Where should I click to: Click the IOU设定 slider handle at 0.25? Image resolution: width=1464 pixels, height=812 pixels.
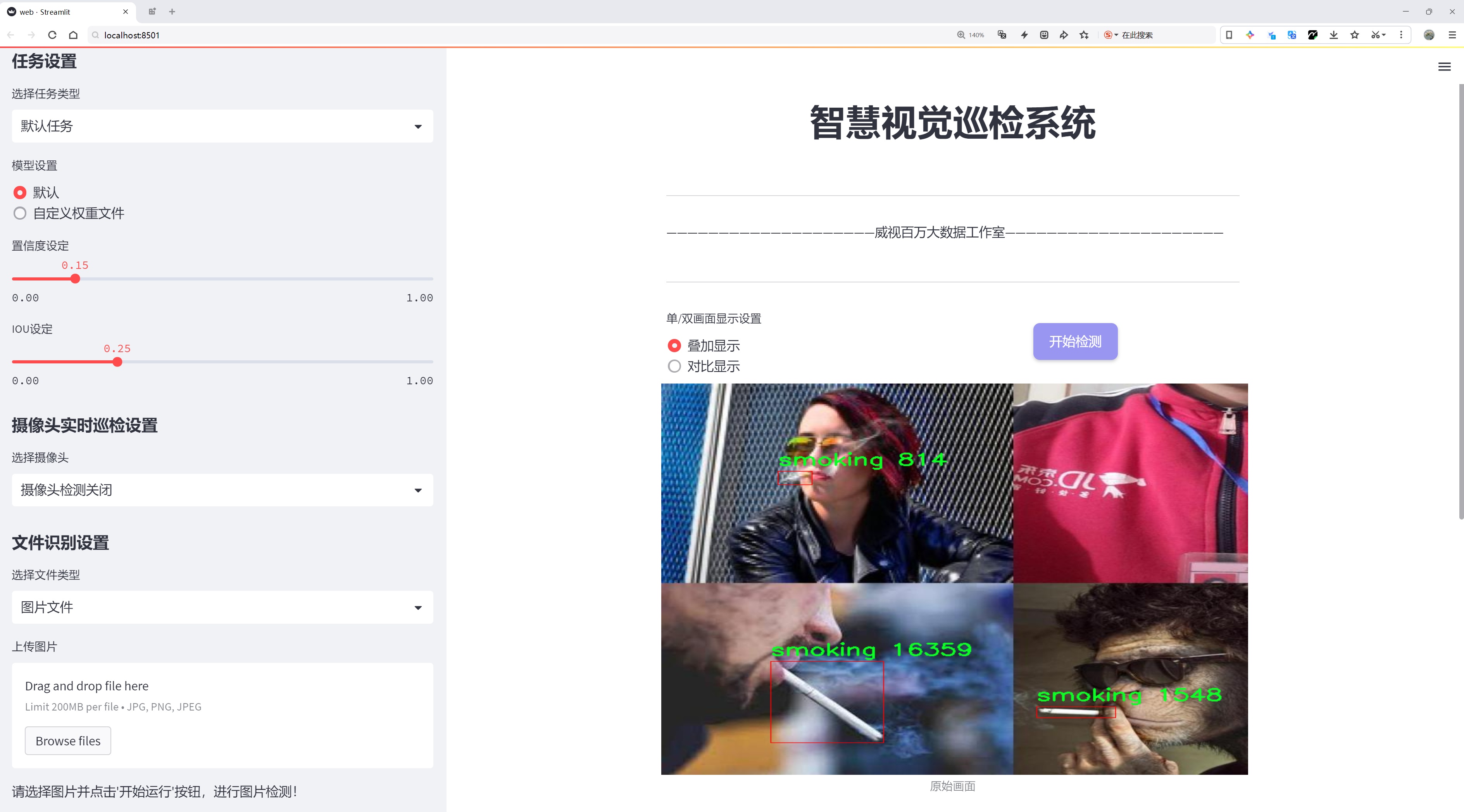tap(117, 362)
